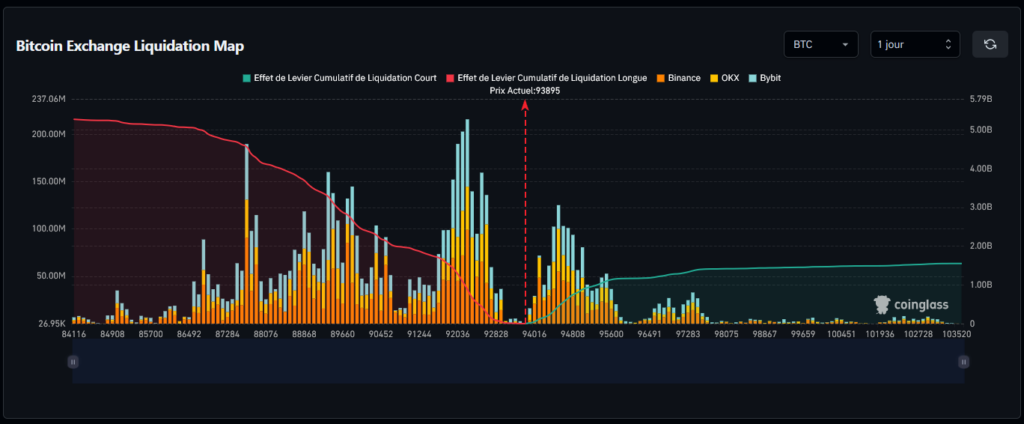The width and height of the screenshot is (1024, 424).
Task: Click the up/down arrows of 1 jour selector
Action: pyautogui.click(x=948, y=45)
